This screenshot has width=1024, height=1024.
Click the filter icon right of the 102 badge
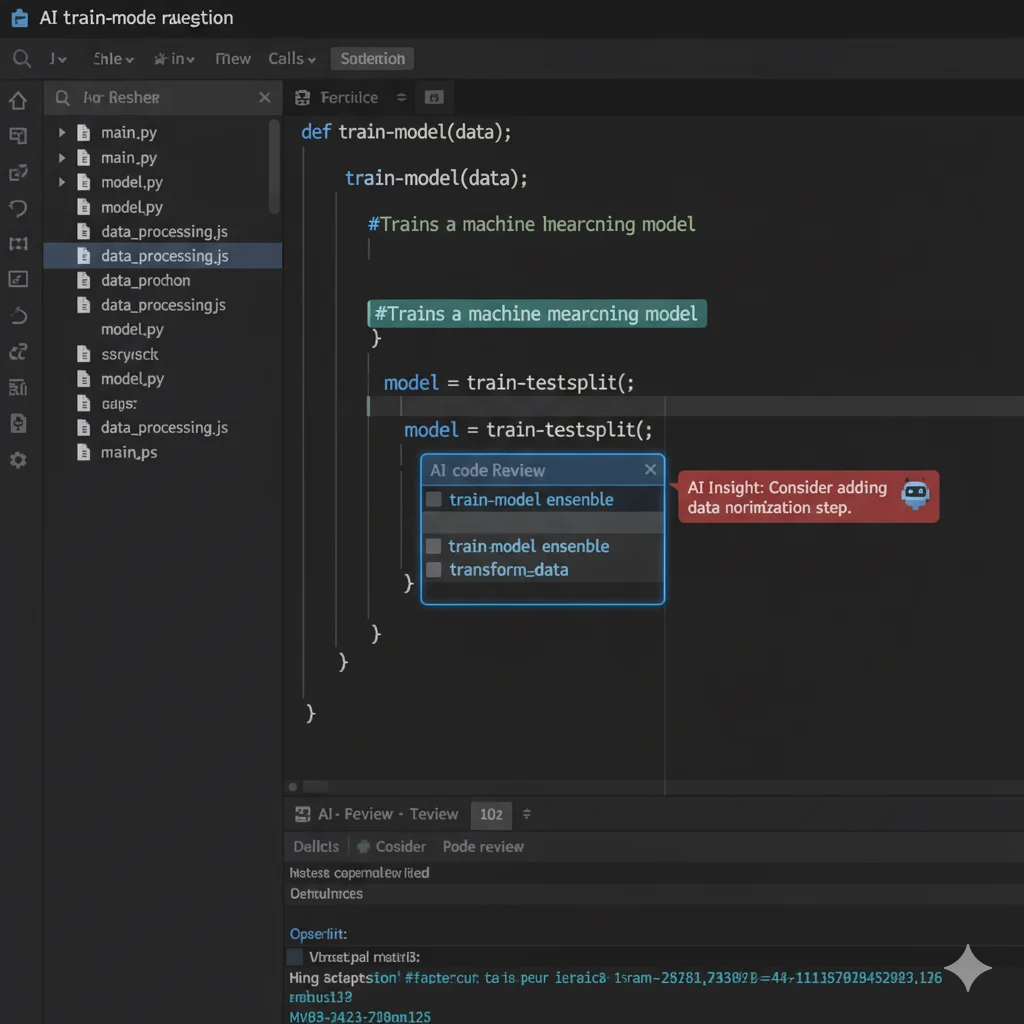point(526,814)
